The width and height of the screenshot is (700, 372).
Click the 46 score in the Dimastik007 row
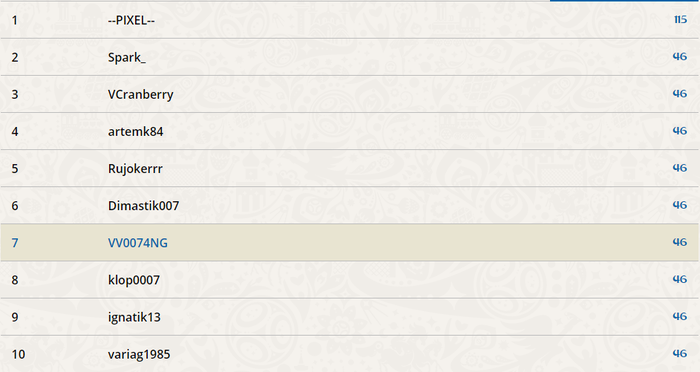680,205
